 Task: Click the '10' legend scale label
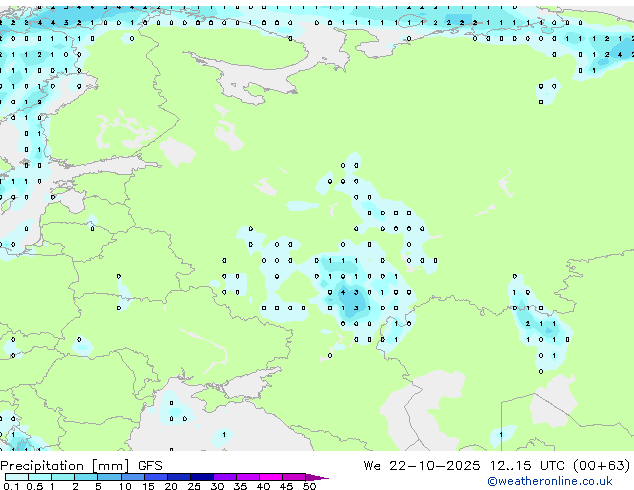(125, 486)
